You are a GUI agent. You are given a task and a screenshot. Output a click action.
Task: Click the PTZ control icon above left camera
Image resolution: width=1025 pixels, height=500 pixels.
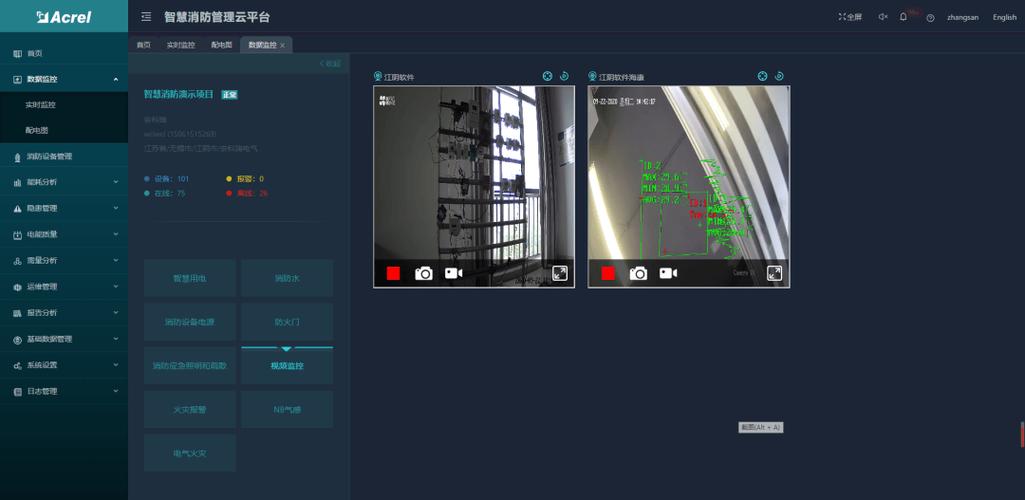548,76
